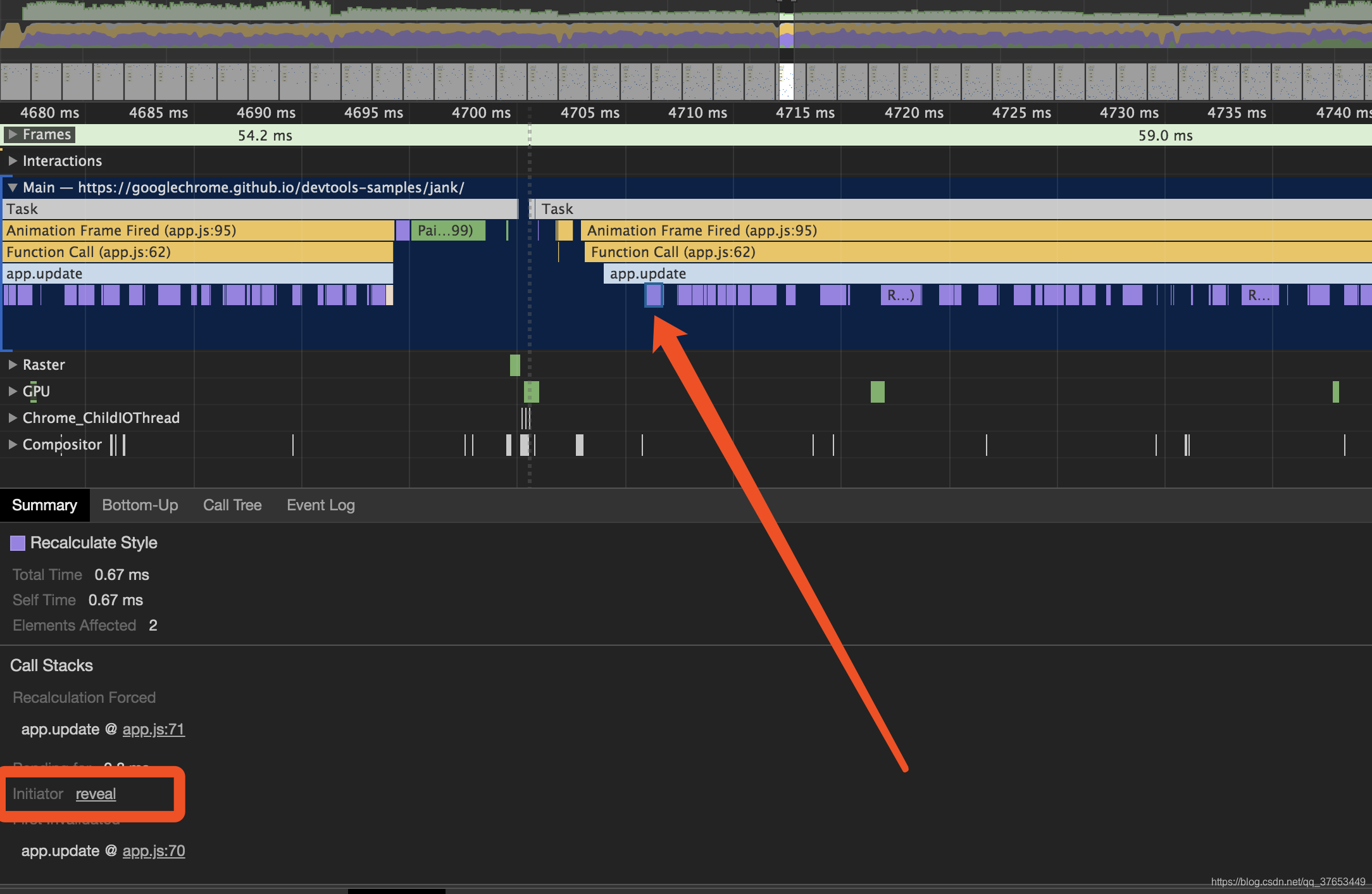Click the Recalculate Style purple color swatch
The height and width of the screenshot is (894, 1372).
[x=18, y=543]
